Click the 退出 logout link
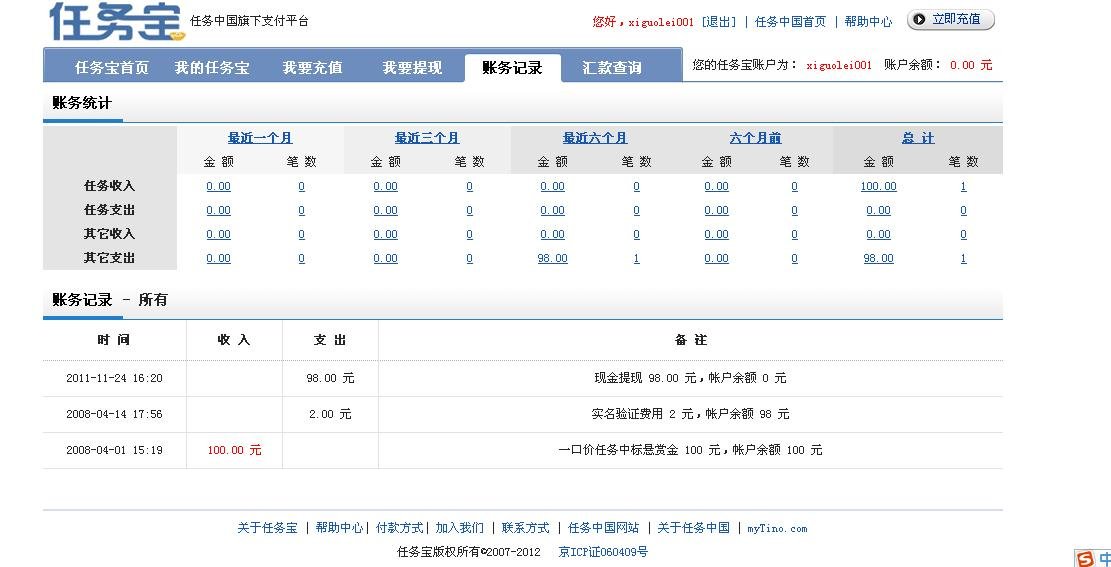The image size is (1111, 567). point(718,22)
